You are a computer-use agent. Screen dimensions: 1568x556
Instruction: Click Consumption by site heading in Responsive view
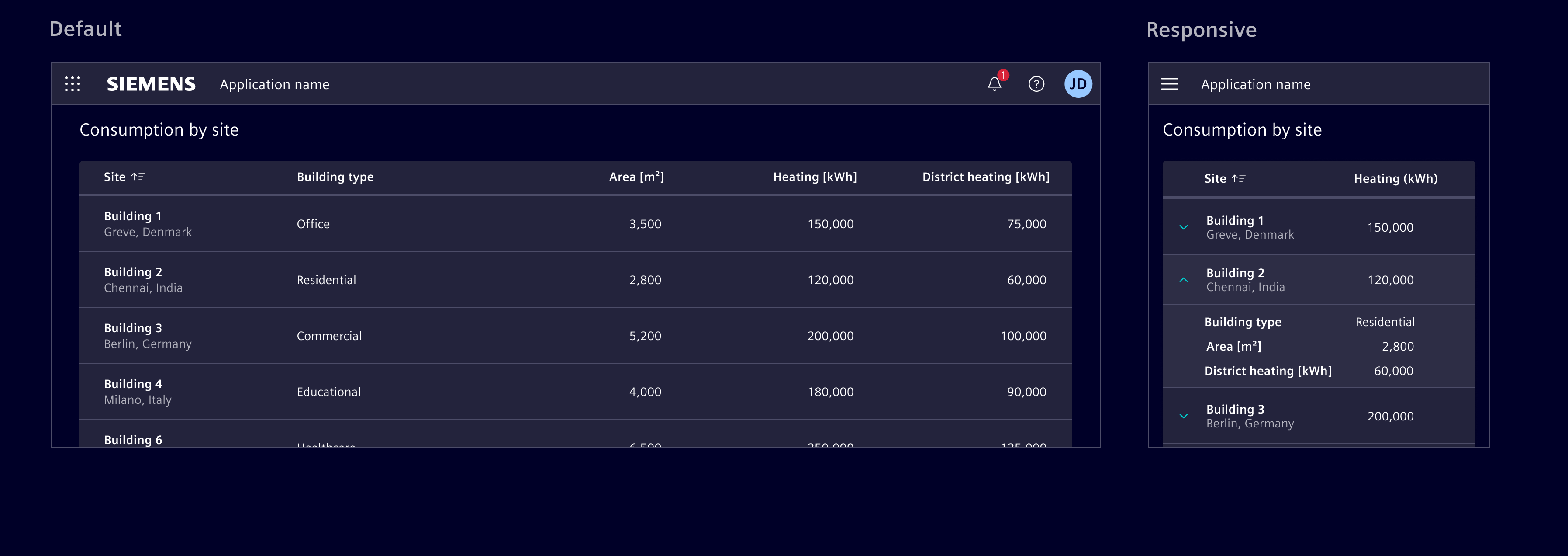[1242, 130]
